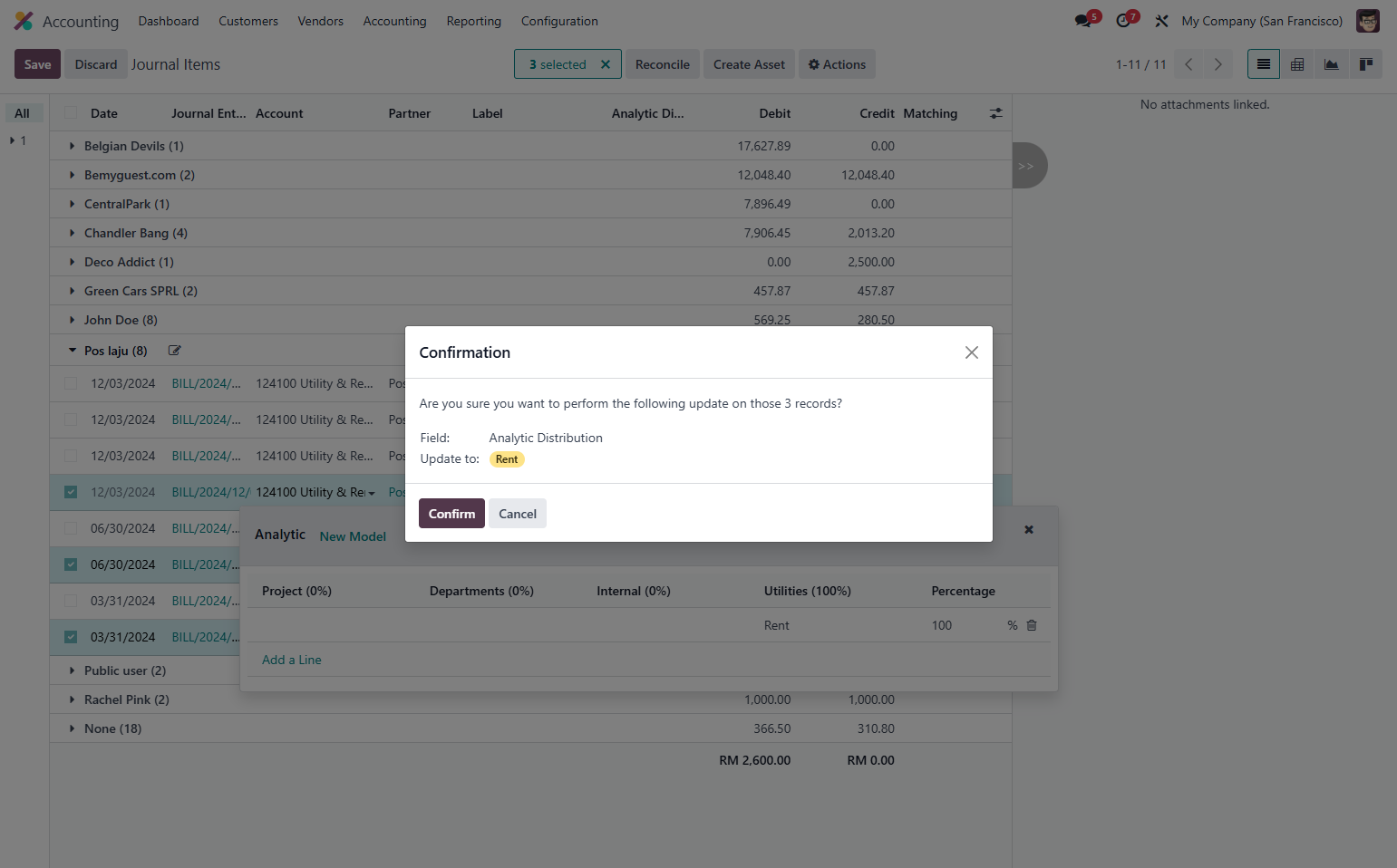Open the Reporting menu
This screenshot has width=1397, height=868.
[473, 21]
